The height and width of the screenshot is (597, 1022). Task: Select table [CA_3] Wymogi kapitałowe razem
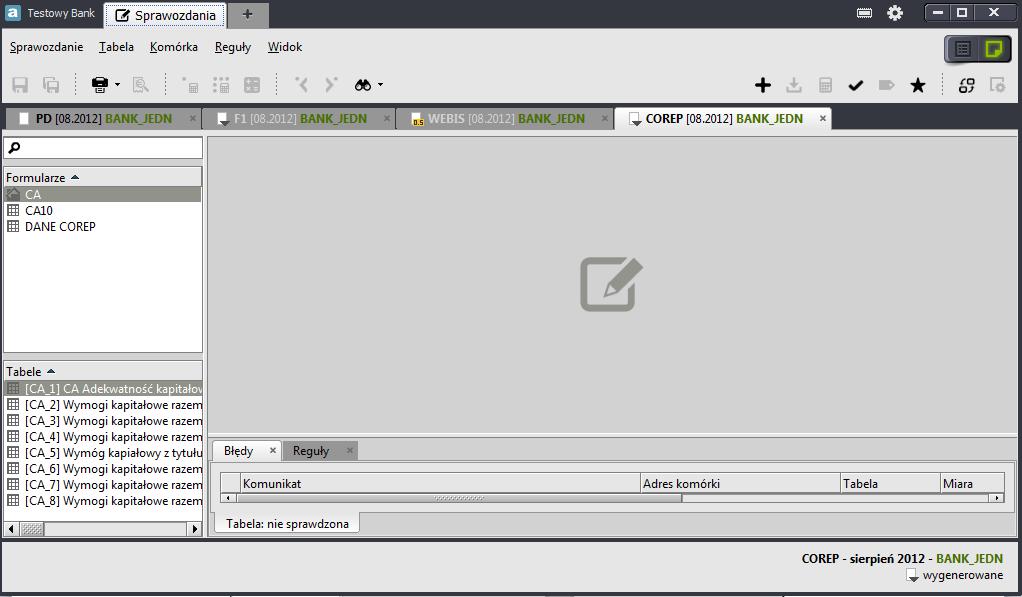[x=104, y=421]
